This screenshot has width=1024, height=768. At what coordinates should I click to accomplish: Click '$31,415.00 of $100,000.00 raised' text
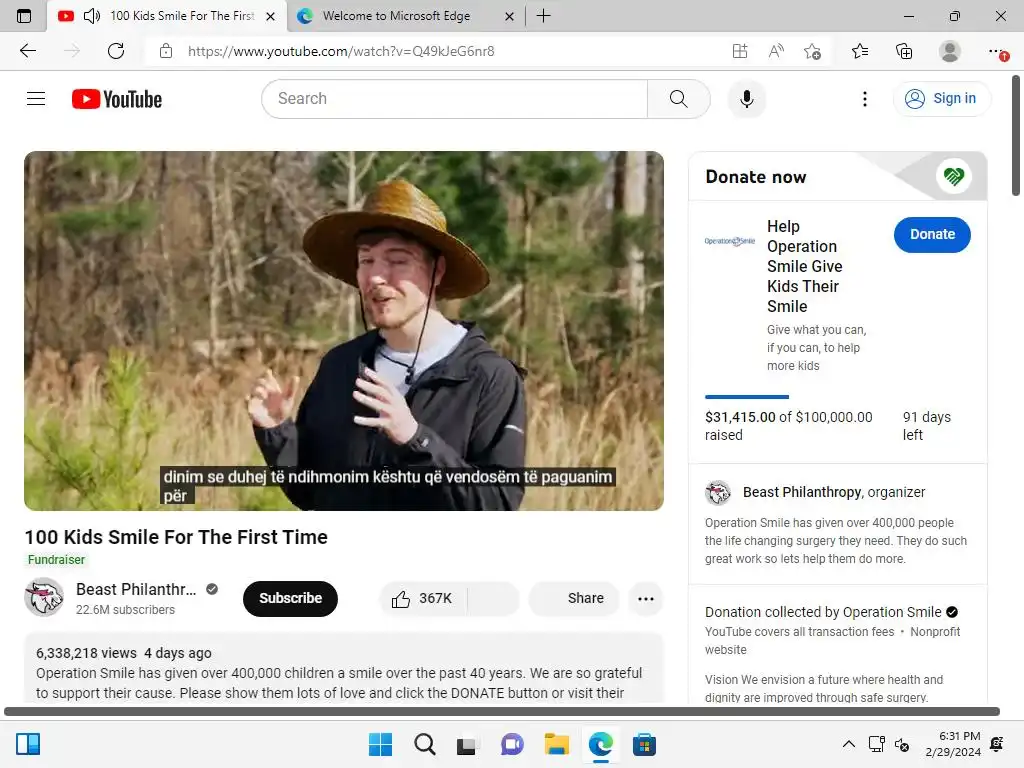(788, 426)
